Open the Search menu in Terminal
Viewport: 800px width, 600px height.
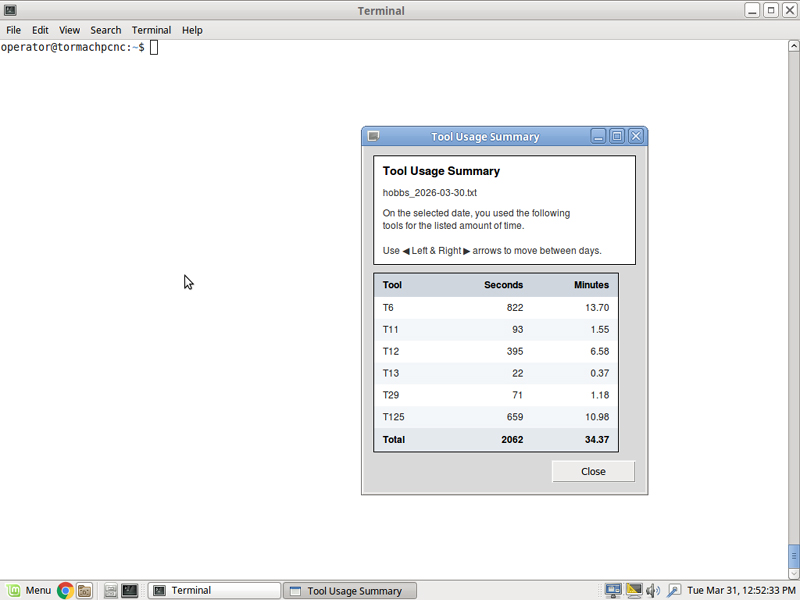pos(105,30)
